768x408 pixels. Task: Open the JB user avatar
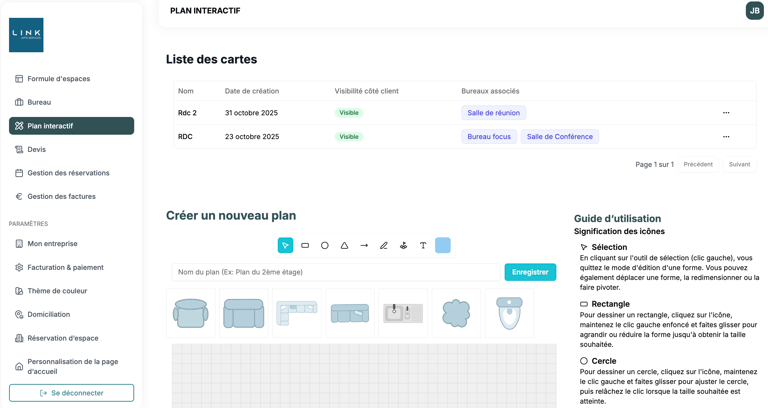coord(754,11)
